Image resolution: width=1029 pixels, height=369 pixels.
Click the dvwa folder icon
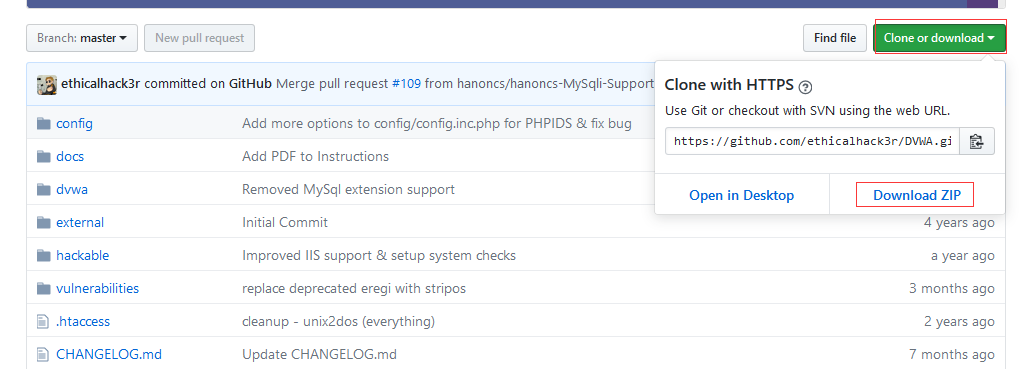point(44,190)
